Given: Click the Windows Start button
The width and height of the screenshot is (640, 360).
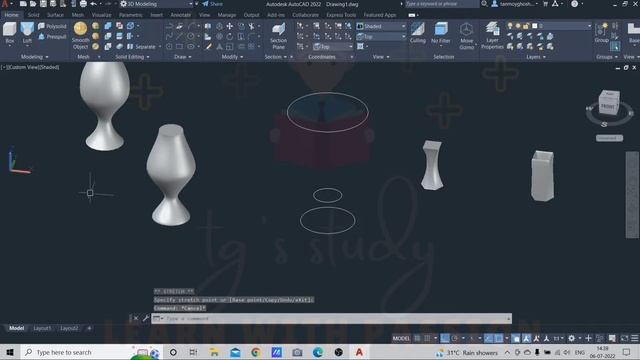Looking at the screenshot, I should (x=10, y=352).
